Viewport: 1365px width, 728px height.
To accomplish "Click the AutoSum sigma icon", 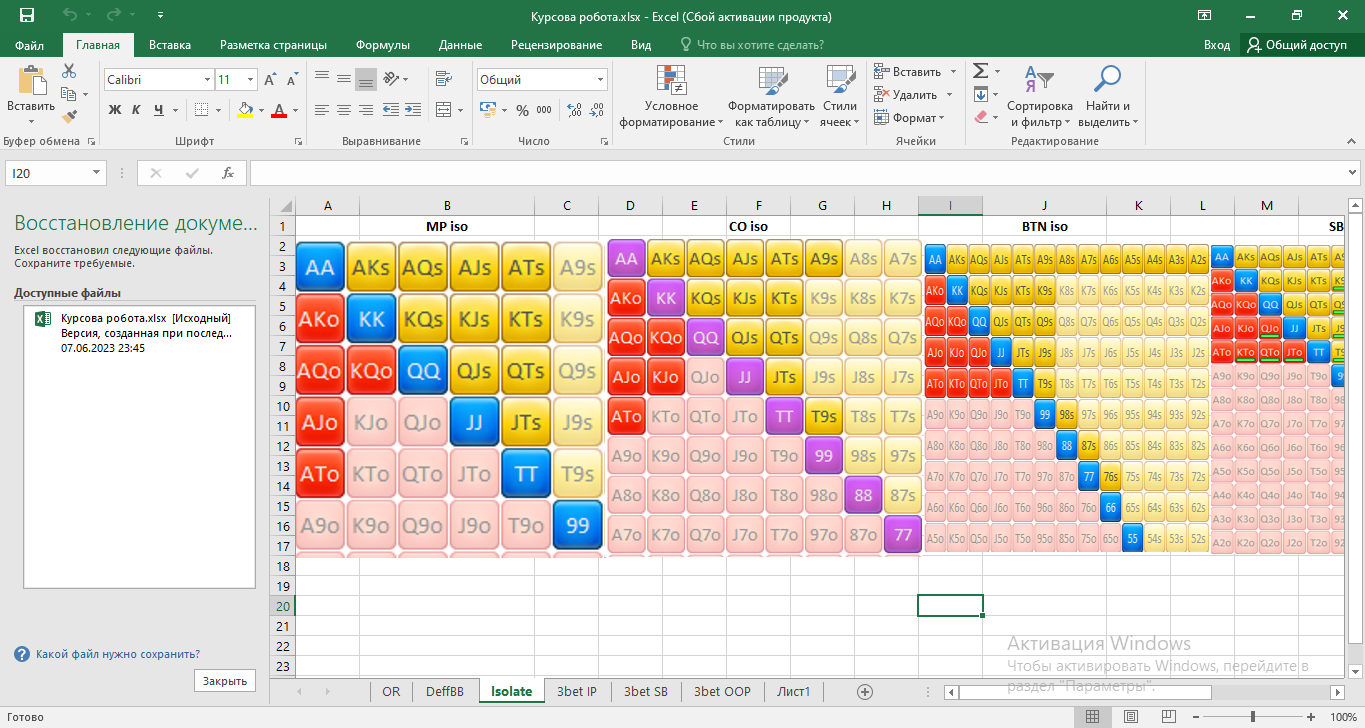I will (x=981, y=71).
